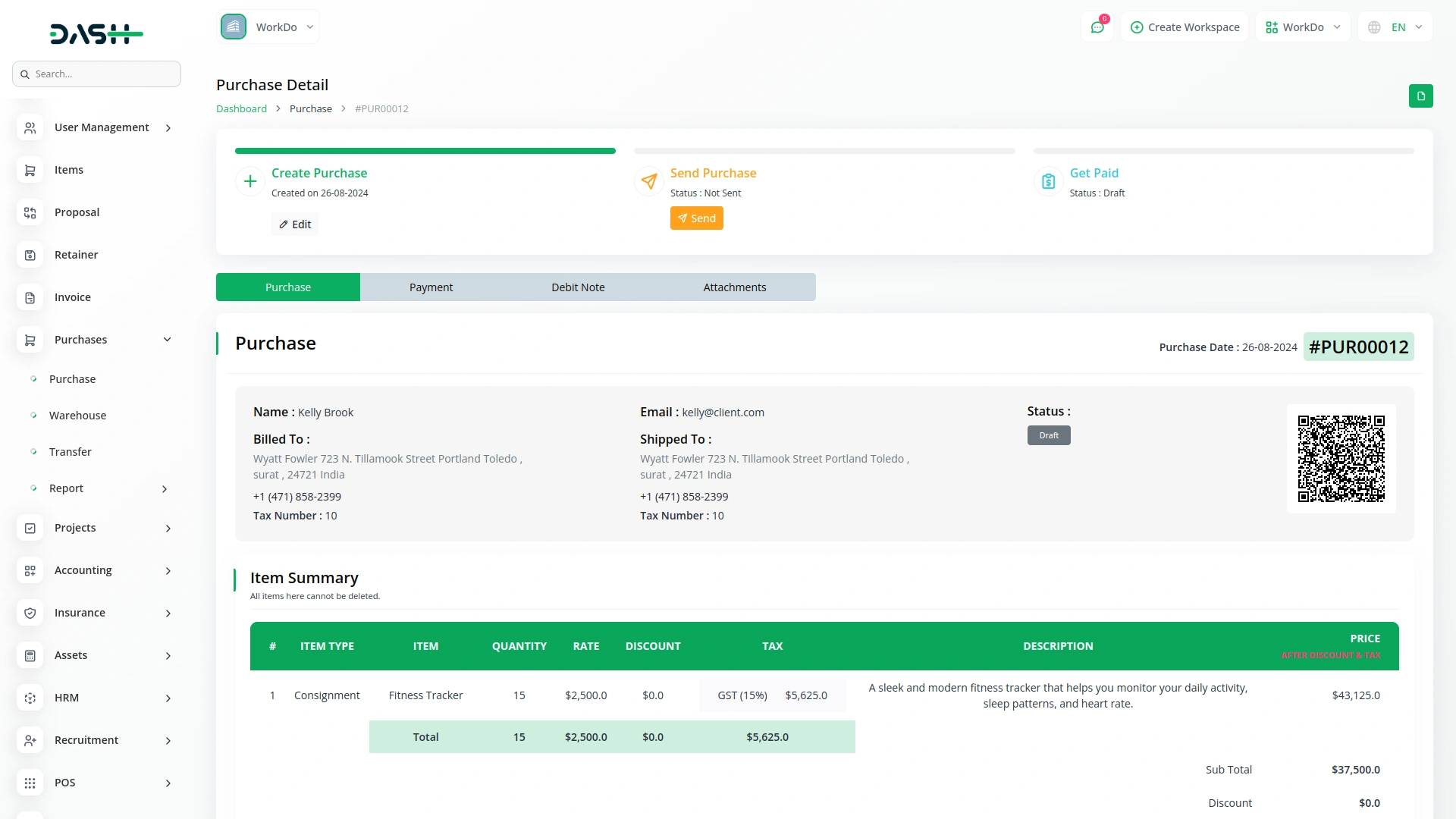Click the green document icon top right
This screenshot has height=819, width=1456.
pos(1420,96)
